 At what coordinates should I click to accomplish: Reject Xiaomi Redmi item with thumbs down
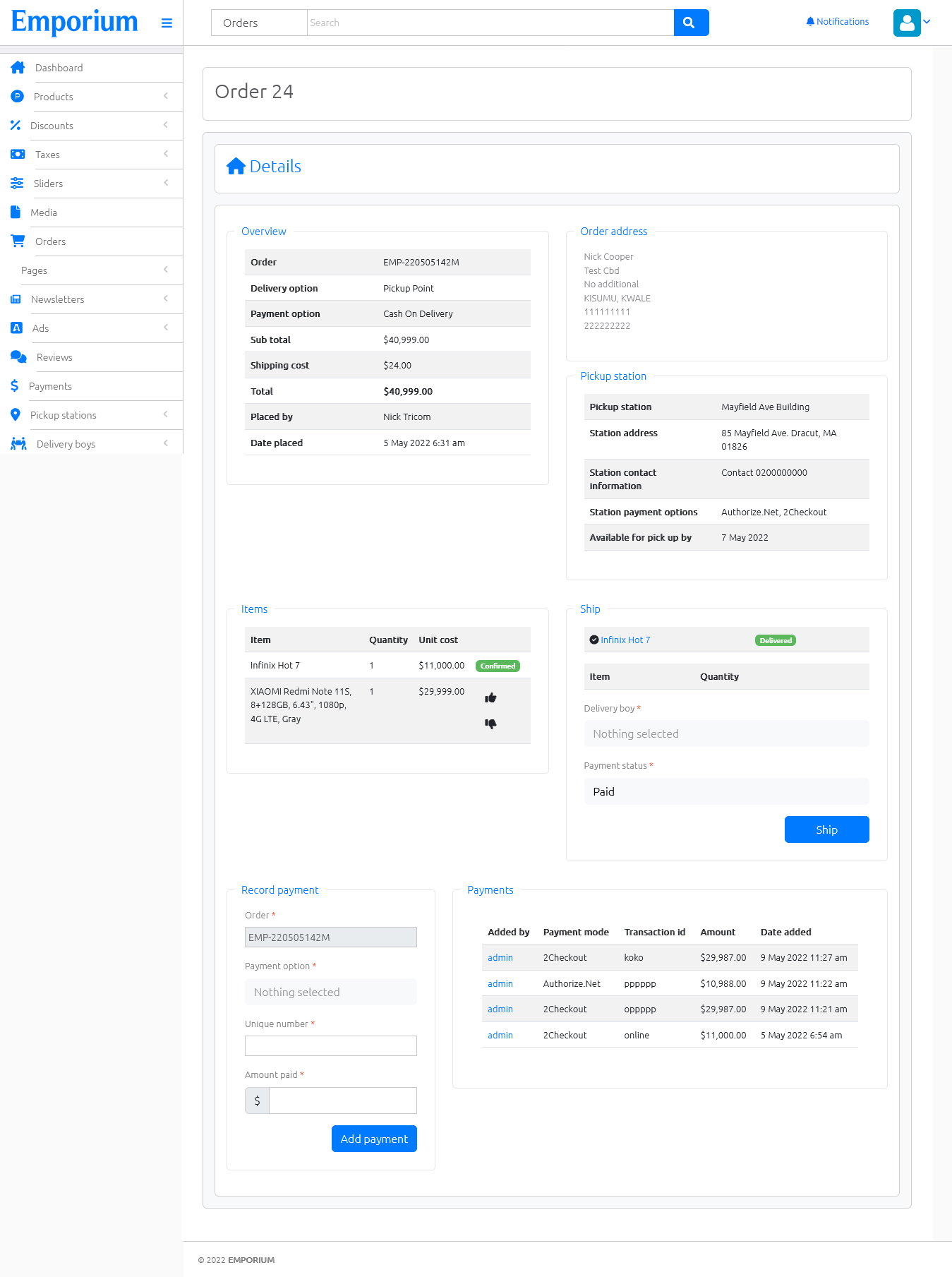[490, 724]
